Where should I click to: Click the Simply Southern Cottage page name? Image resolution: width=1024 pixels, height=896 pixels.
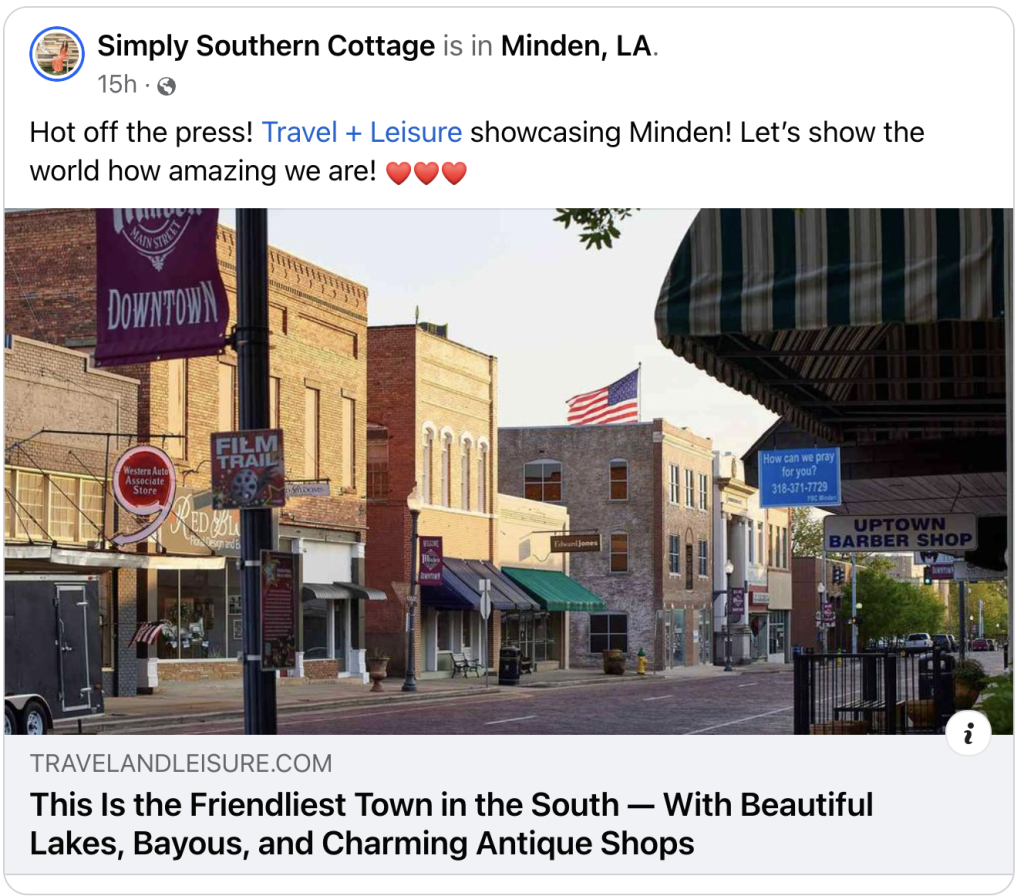click(266, 46)
